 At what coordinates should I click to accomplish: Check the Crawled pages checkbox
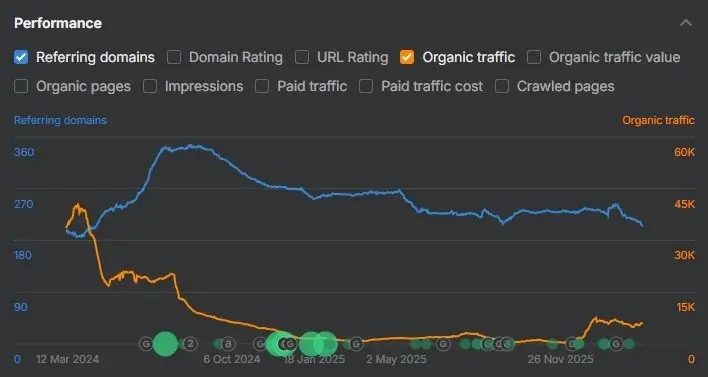(502, 86)
